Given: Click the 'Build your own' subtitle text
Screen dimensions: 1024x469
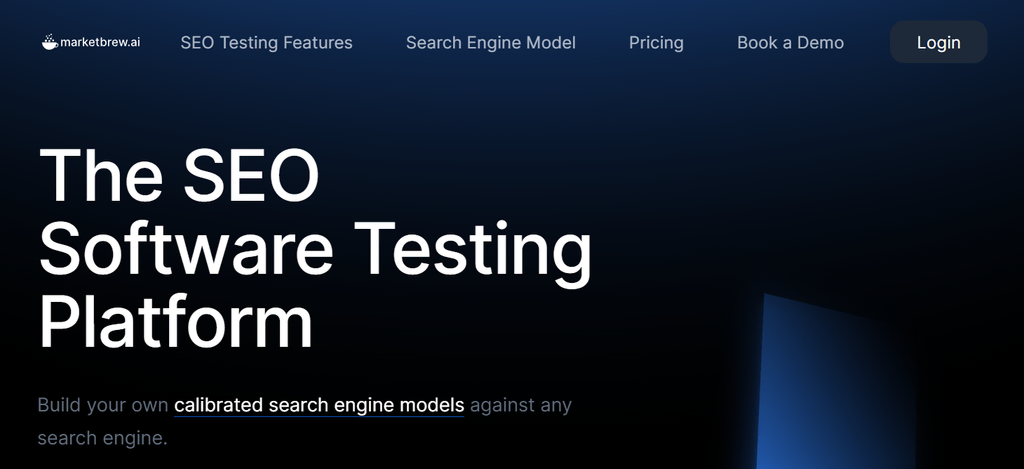Looking at the screenshot, I should (102, 406).
